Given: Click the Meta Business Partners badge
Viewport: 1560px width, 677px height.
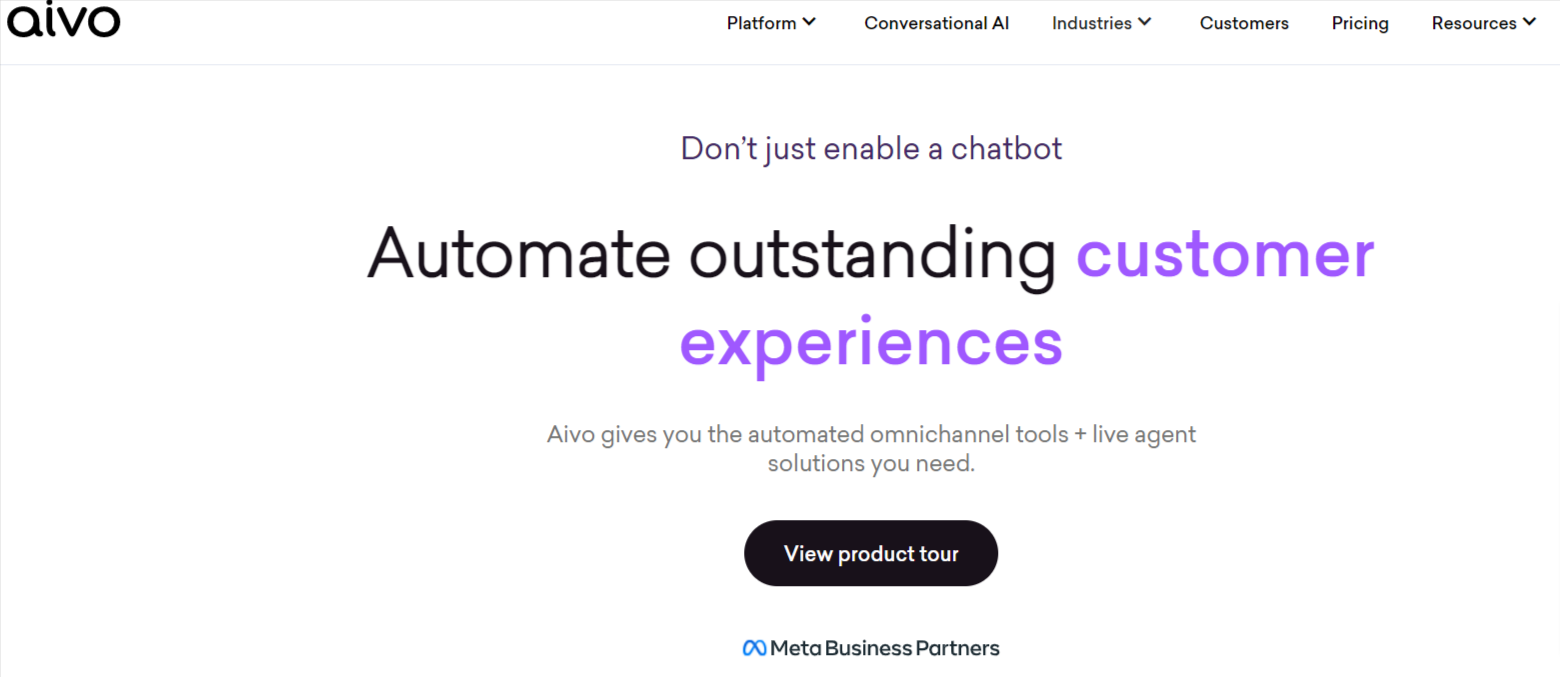Looking at the screenshot, I should click(870, 647).
